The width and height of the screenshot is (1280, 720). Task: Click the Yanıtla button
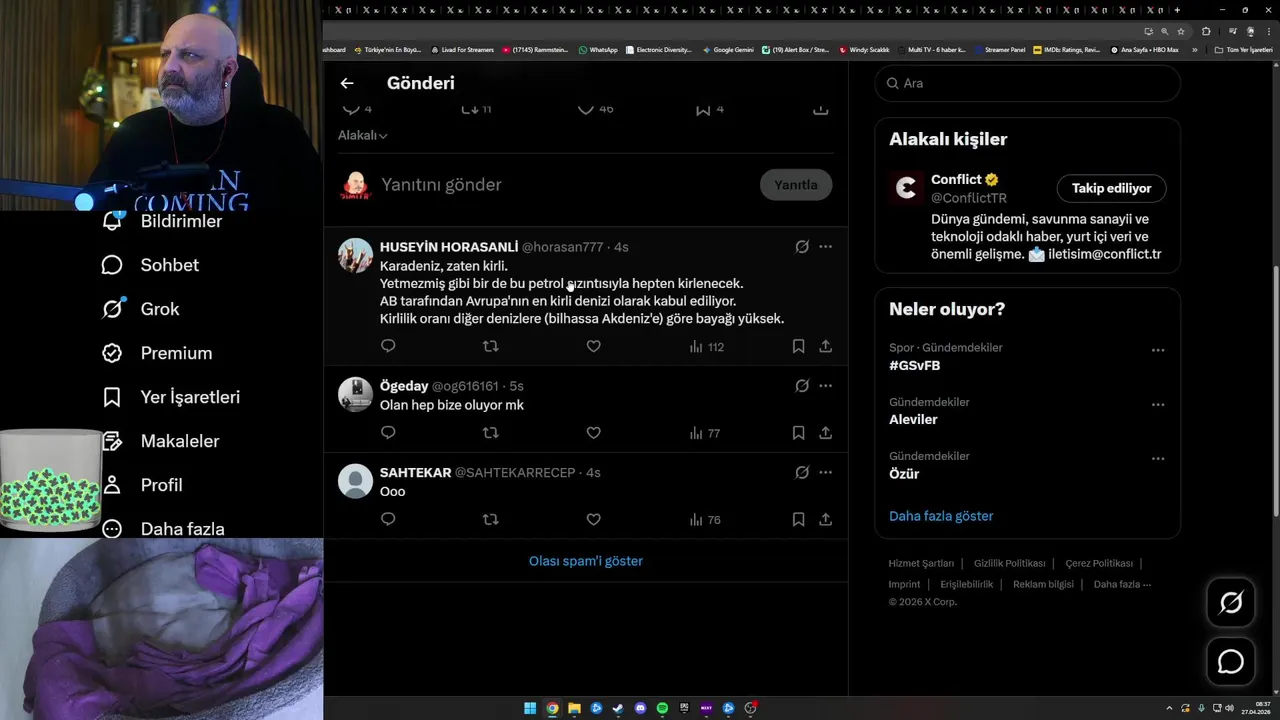point(796,185)
